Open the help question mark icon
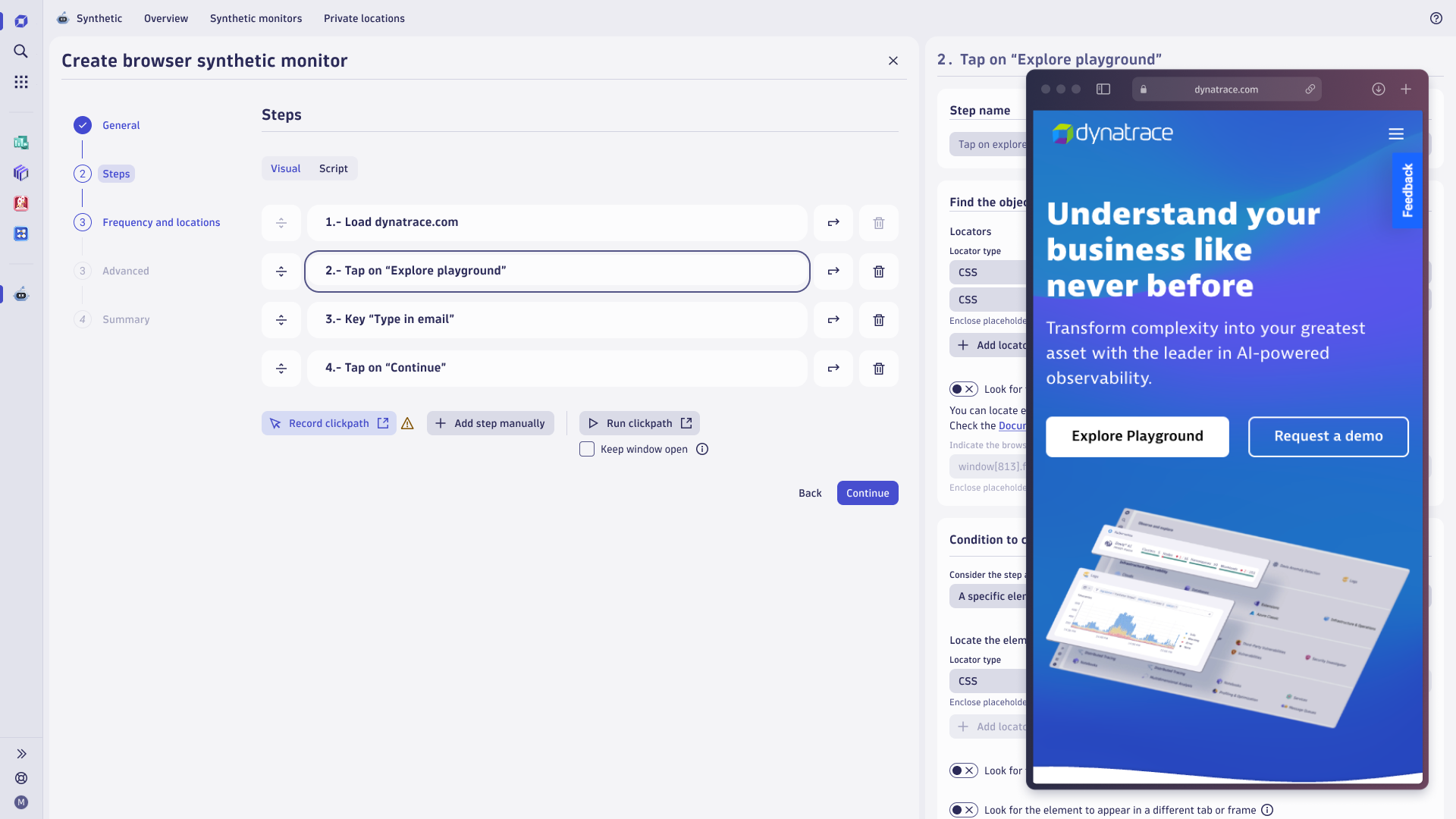 [x=1436, y=18]
